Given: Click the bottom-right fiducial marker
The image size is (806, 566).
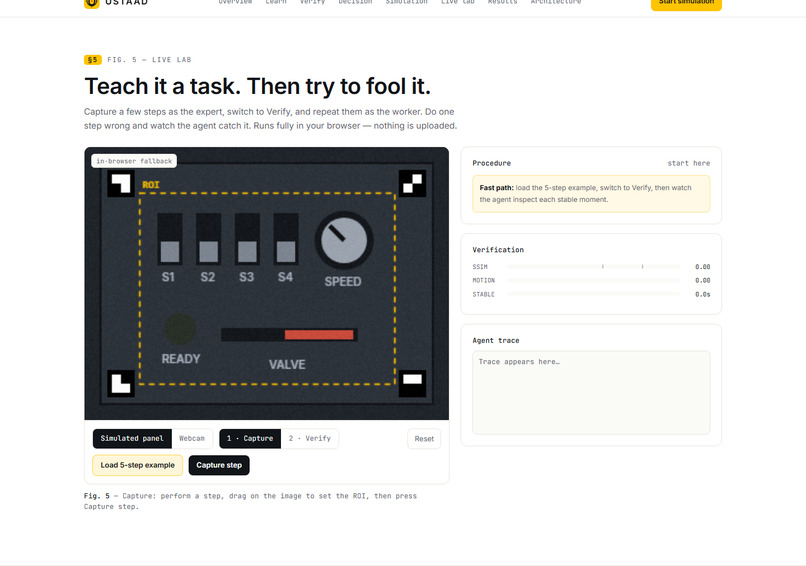Looking at the screenshot, I should click(412, 384).
